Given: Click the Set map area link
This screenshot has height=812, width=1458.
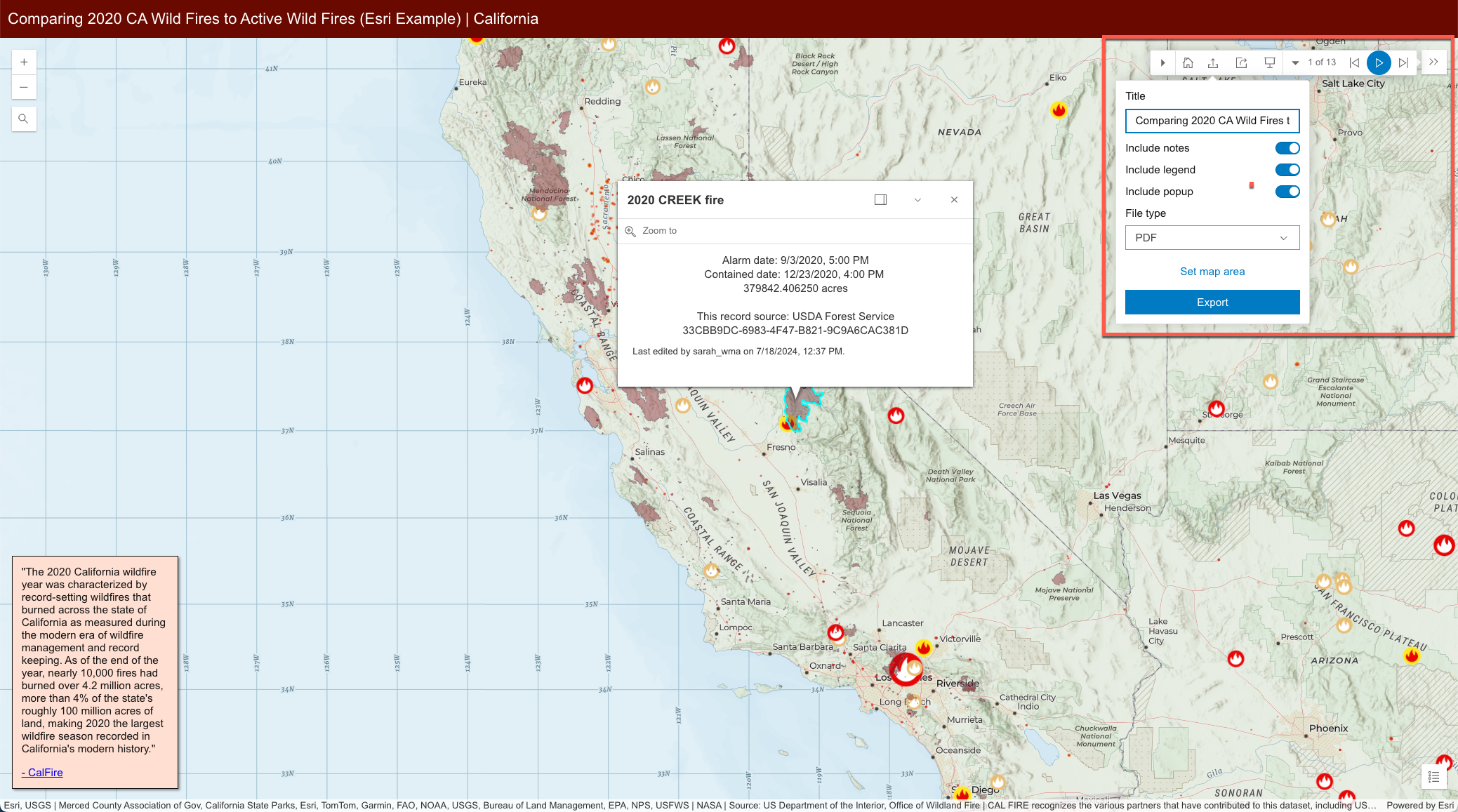Looking at the screenshot, I should 1212,272.
